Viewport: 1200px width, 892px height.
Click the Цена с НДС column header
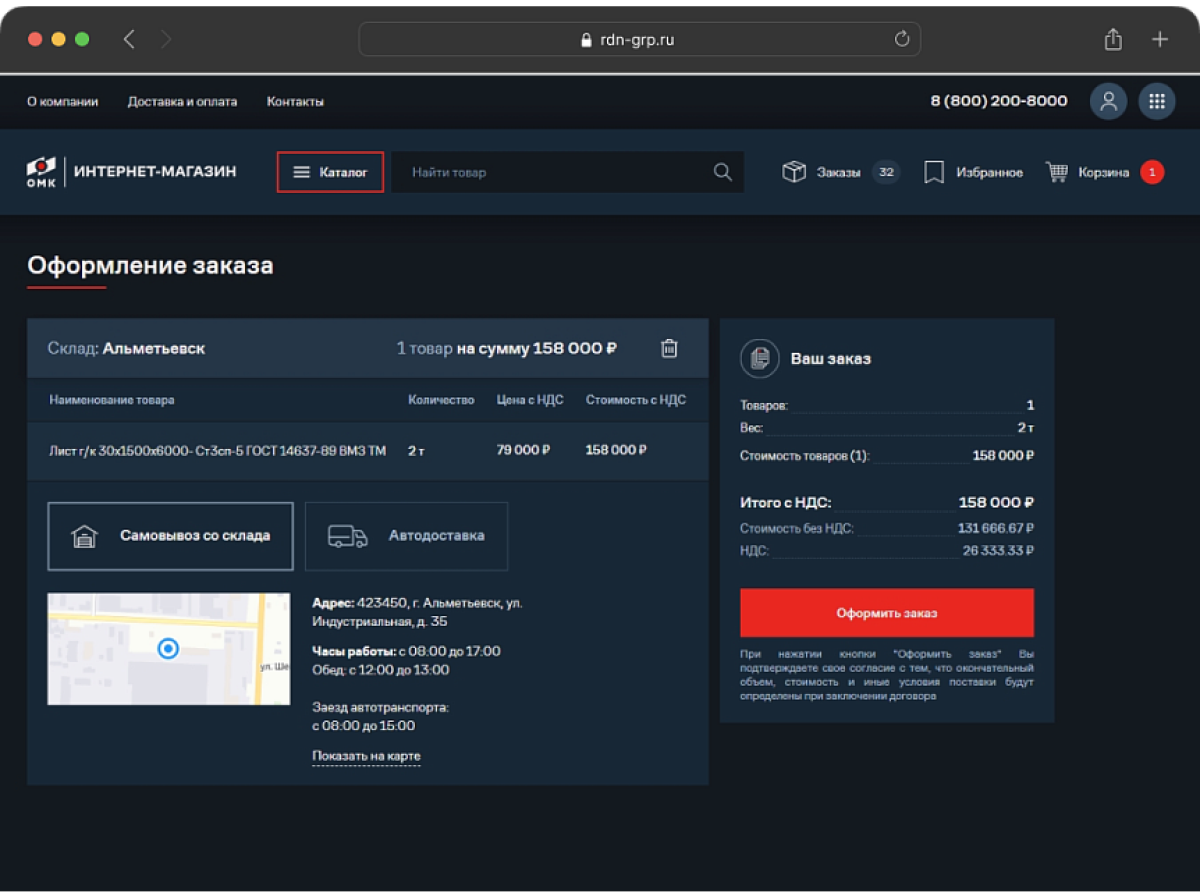click(530, 400)
